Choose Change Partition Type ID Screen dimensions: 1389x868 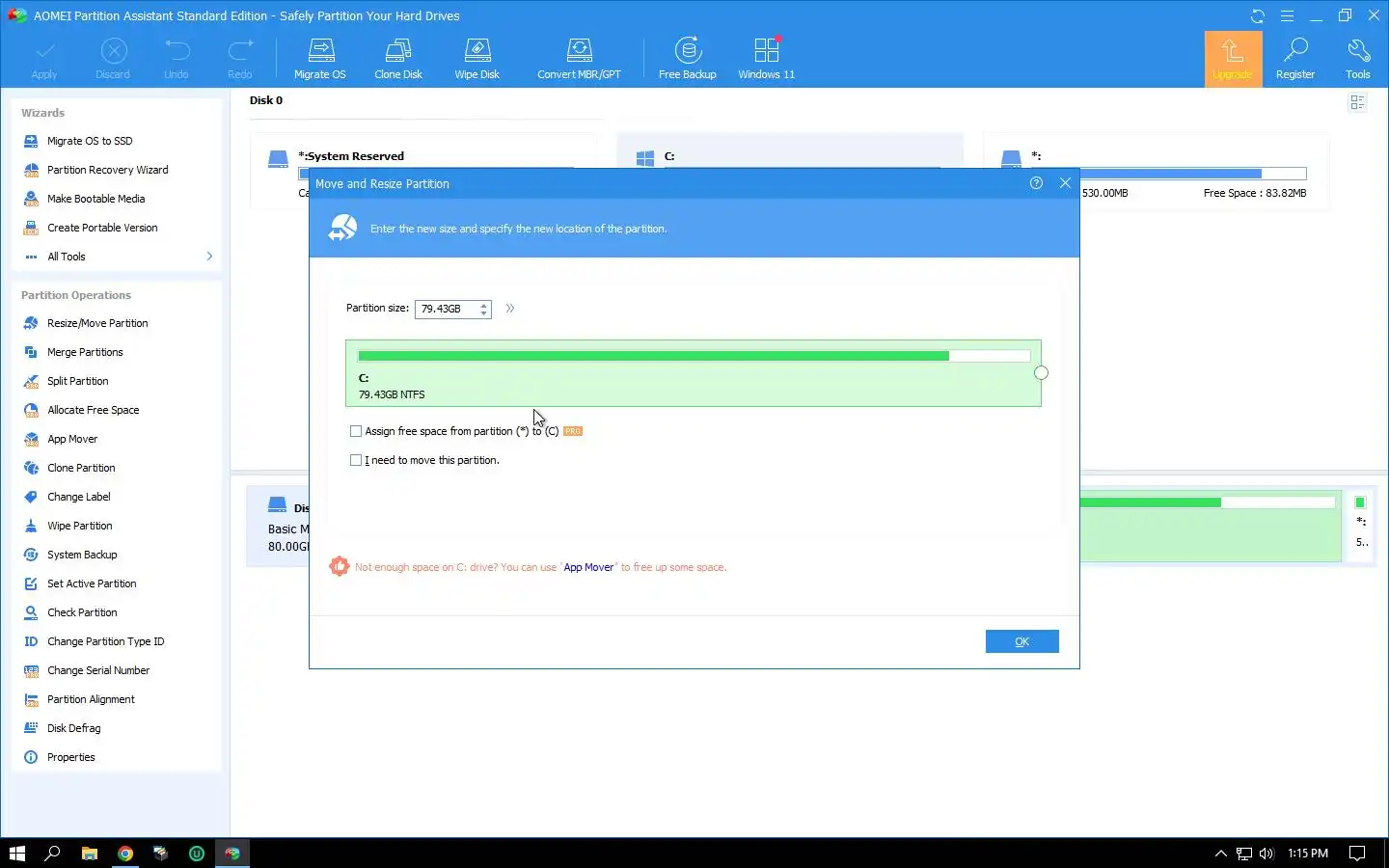point(105,641)
